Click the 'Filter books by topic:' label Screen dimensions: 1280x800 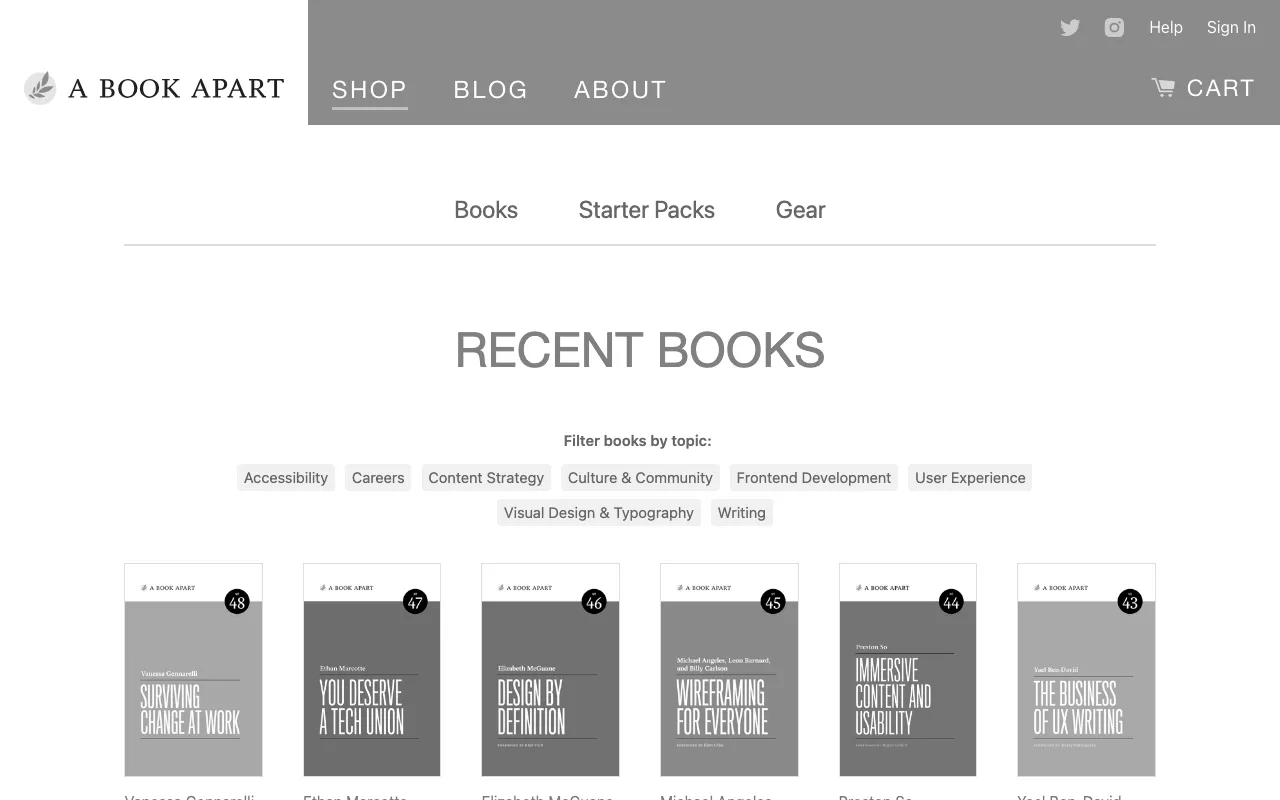638,441
